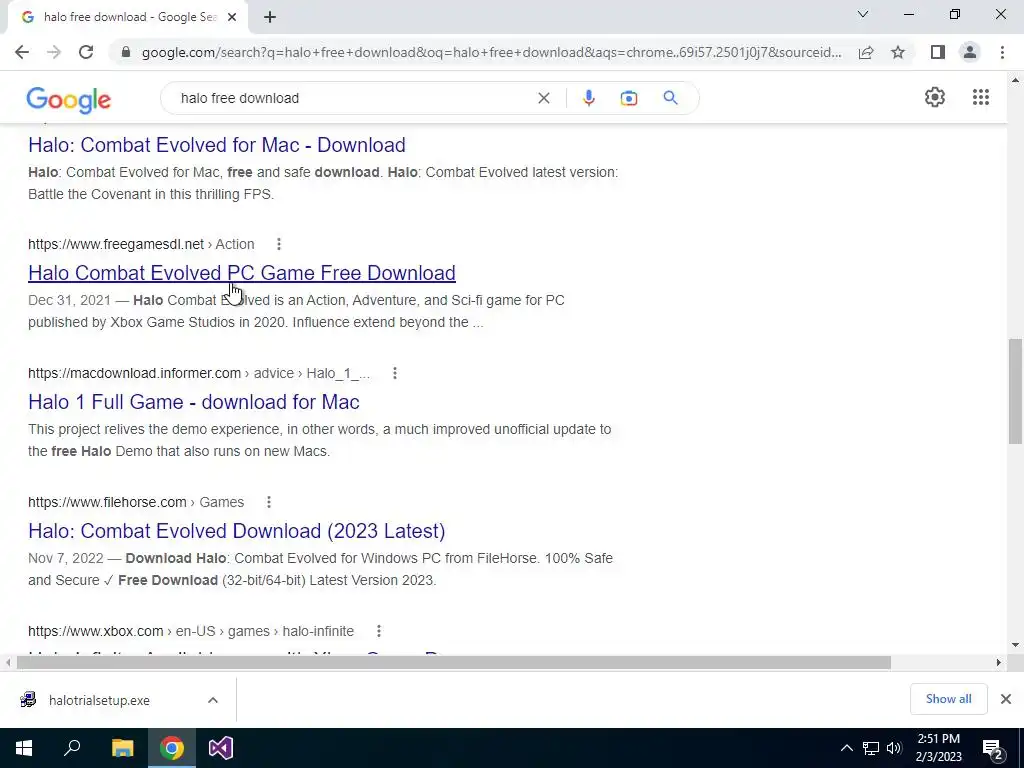Viewport: 1024px width, 768px height.
Task: Open Halo 1 Full Game download for Mac
Action: click(x=194, y=402)
